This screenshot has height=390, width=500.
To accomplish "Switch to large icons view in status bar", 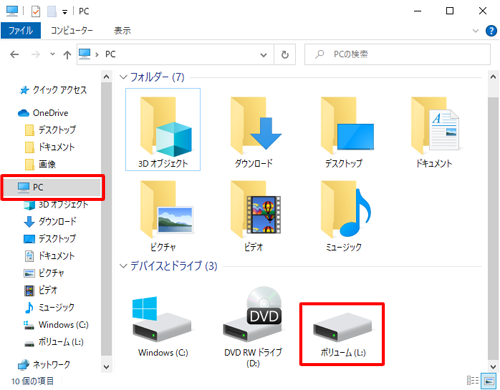I will click(x=489, y=380).
